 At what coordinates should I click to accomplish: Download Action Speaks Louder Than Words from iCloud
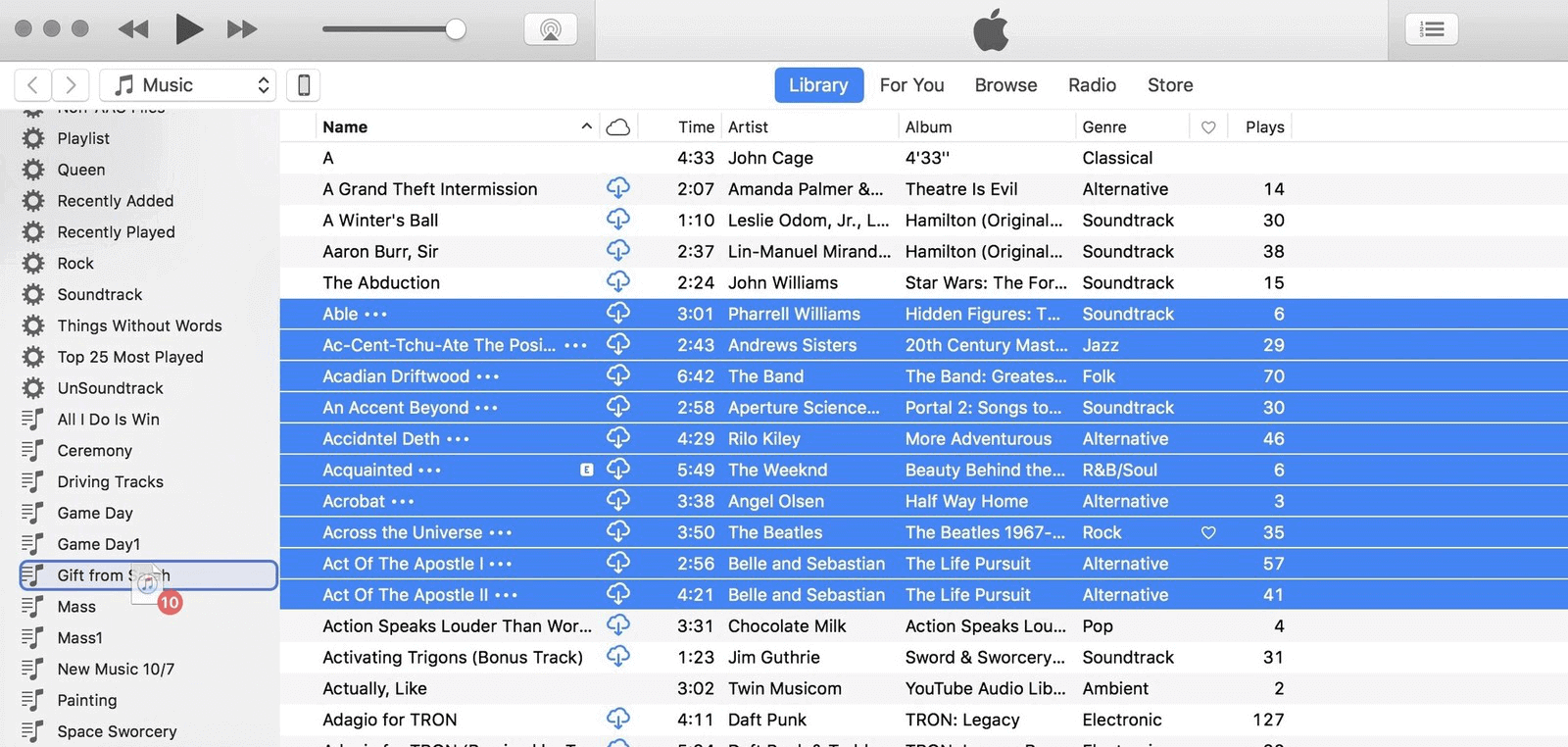[x=618, y=624]
